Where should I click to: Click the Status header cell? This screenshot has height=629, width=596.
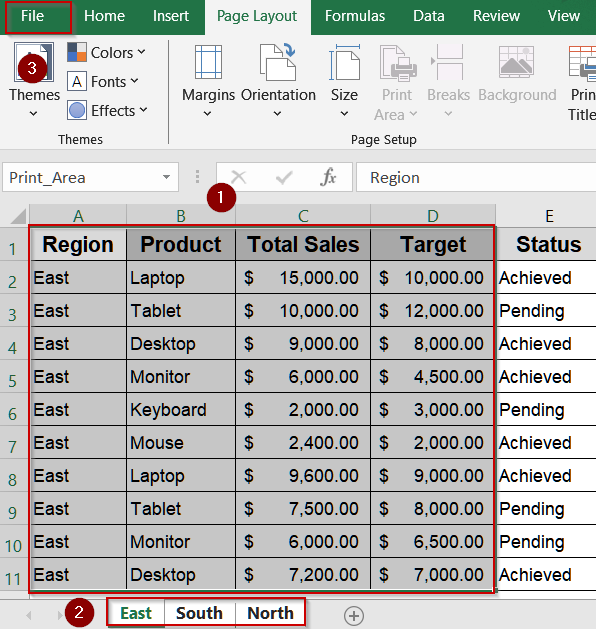pyautogui.click(x=548, y=245)
